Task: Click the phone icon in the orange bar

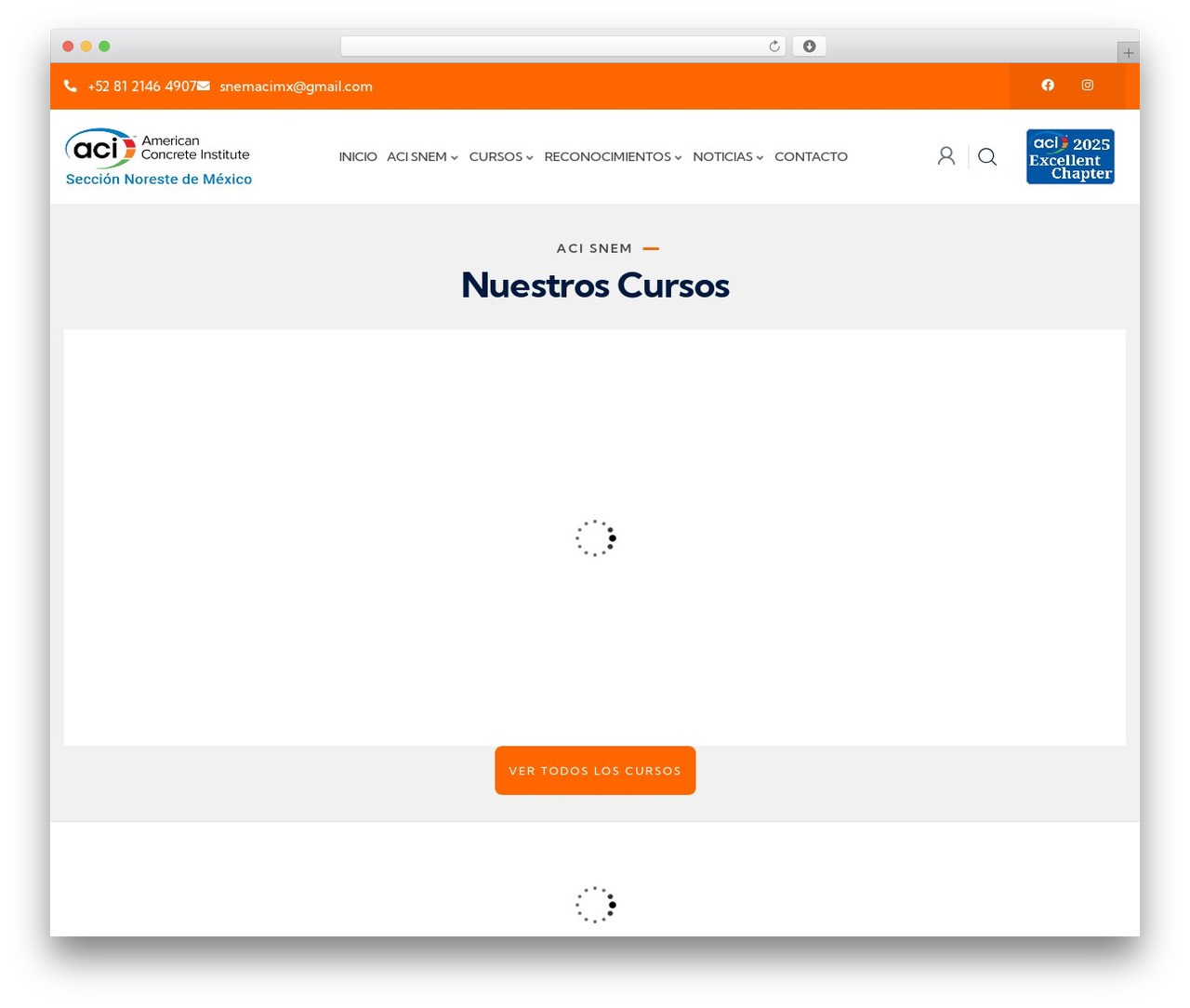Action: pos(71,86)
